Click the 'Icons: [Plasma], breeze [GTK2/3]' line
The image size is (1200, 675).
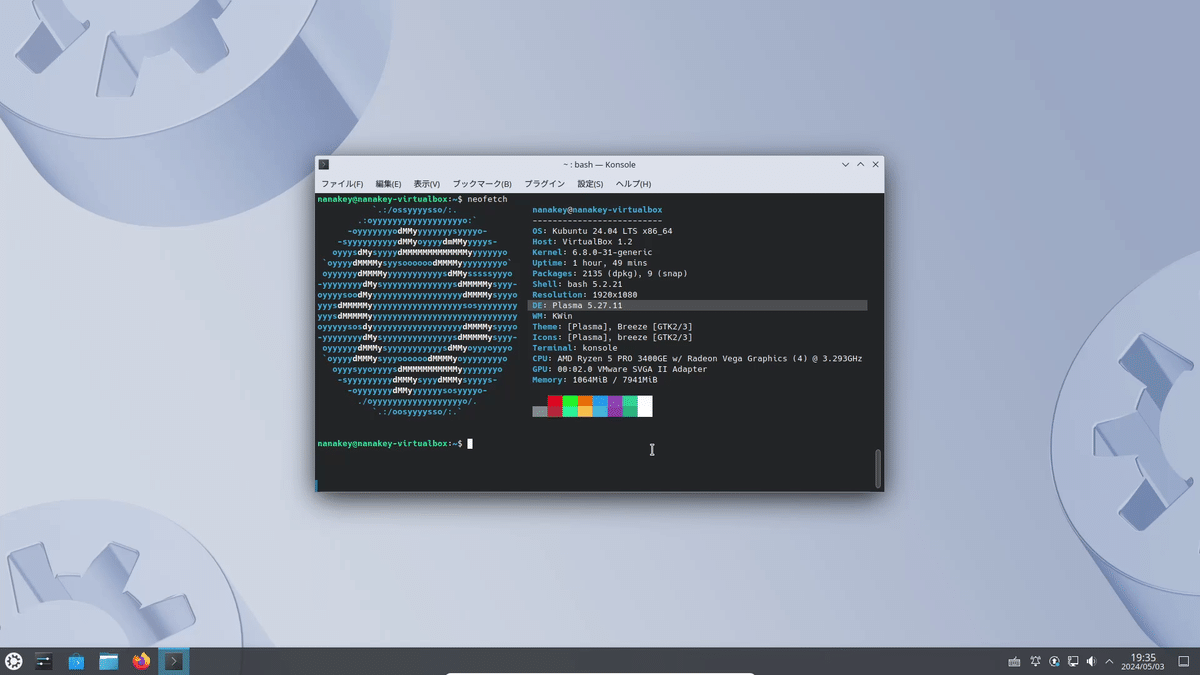tap(612, 337)
